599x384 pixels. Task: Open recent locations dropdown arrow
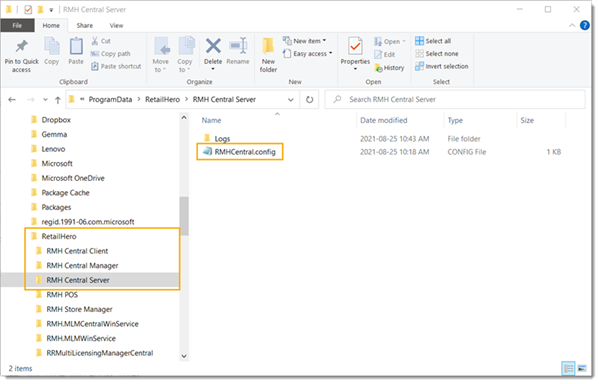[x=45, y=100]
